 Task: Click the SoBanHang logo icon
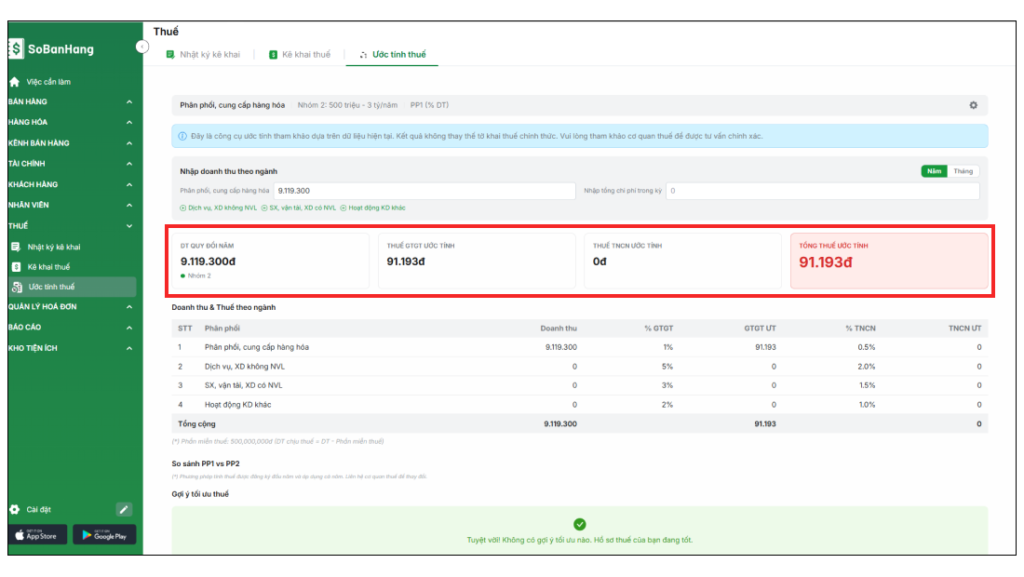(x=17, y=49)
